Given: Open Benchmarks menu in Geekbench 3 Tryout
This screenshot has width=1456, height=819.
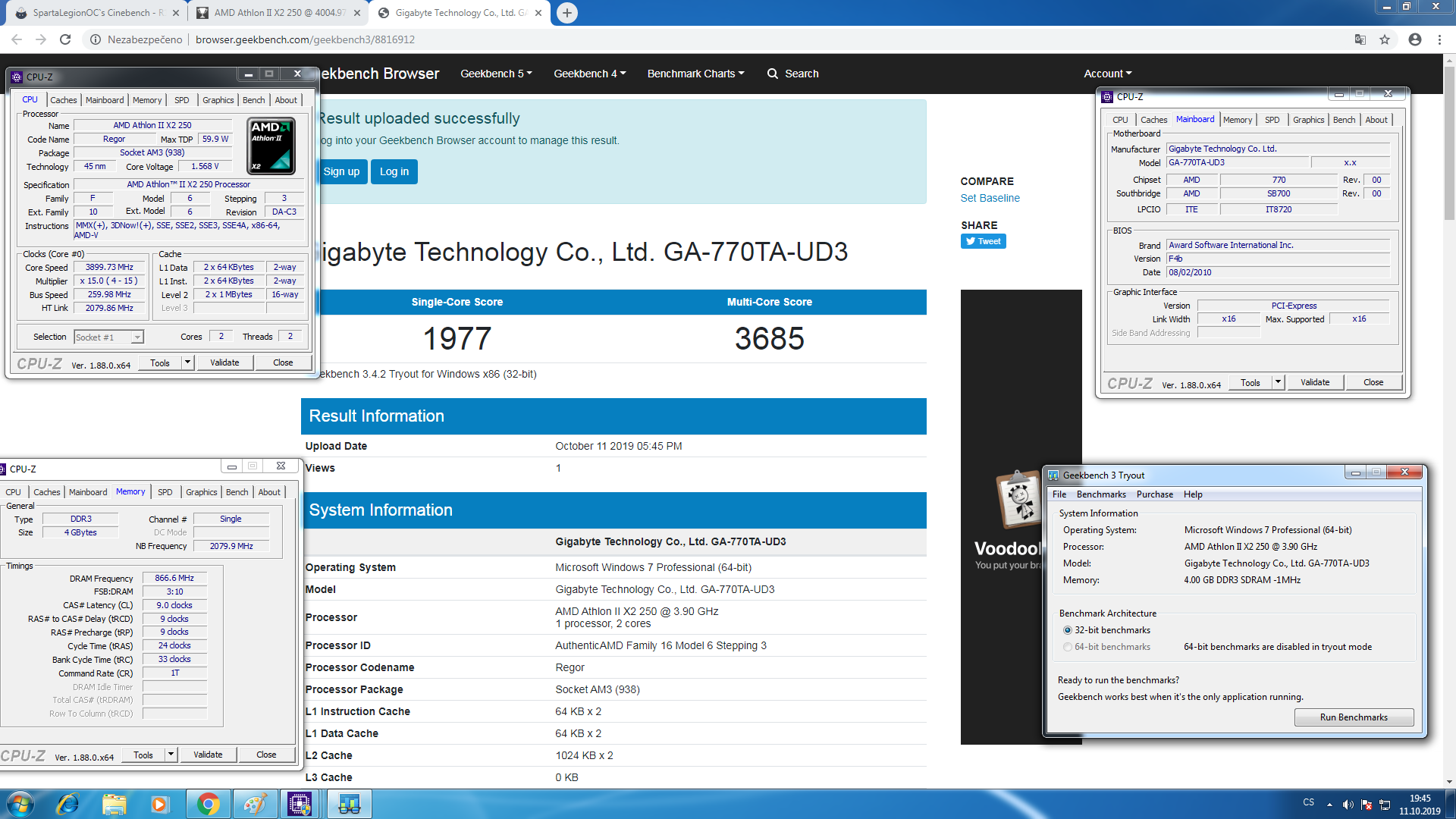Looking at the screenshot, I should pos(1101,494).
